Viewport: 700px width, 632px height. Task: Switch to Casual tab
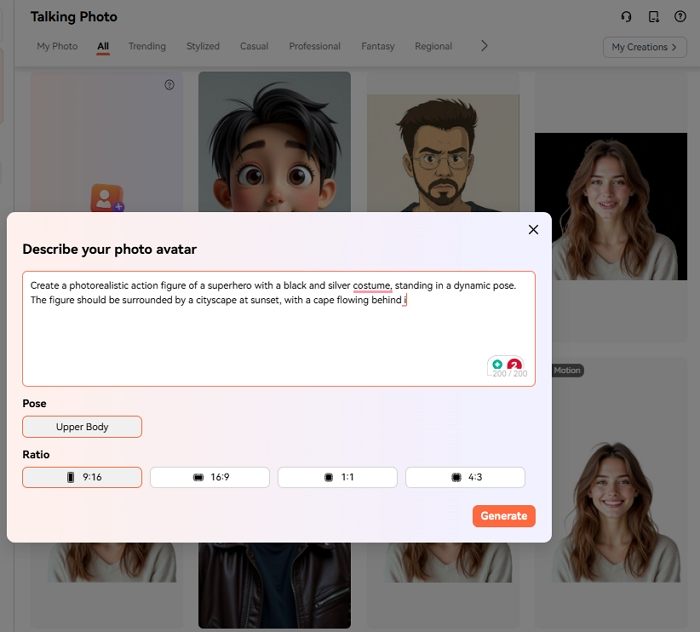pyautogui.click(x=254, y=46)
